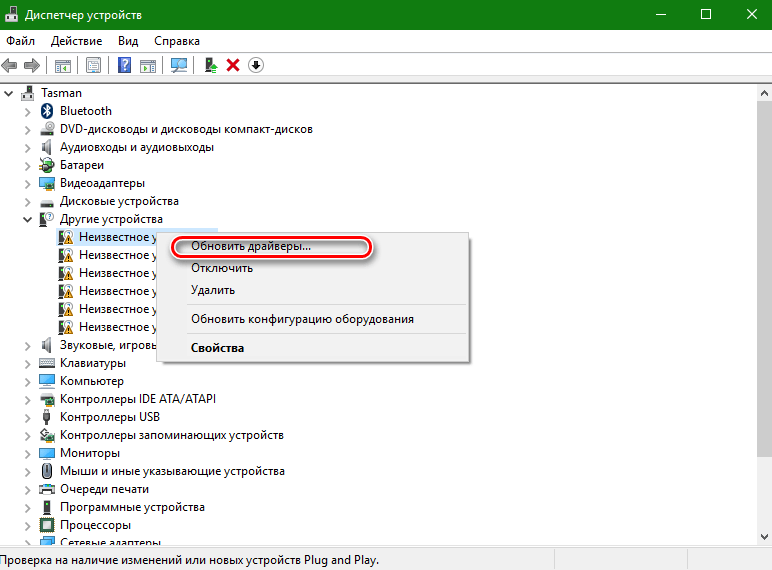This screenshot has width=772, height=570.
Task: Click the update driver green arrow icon
Action: coord(211,65)
